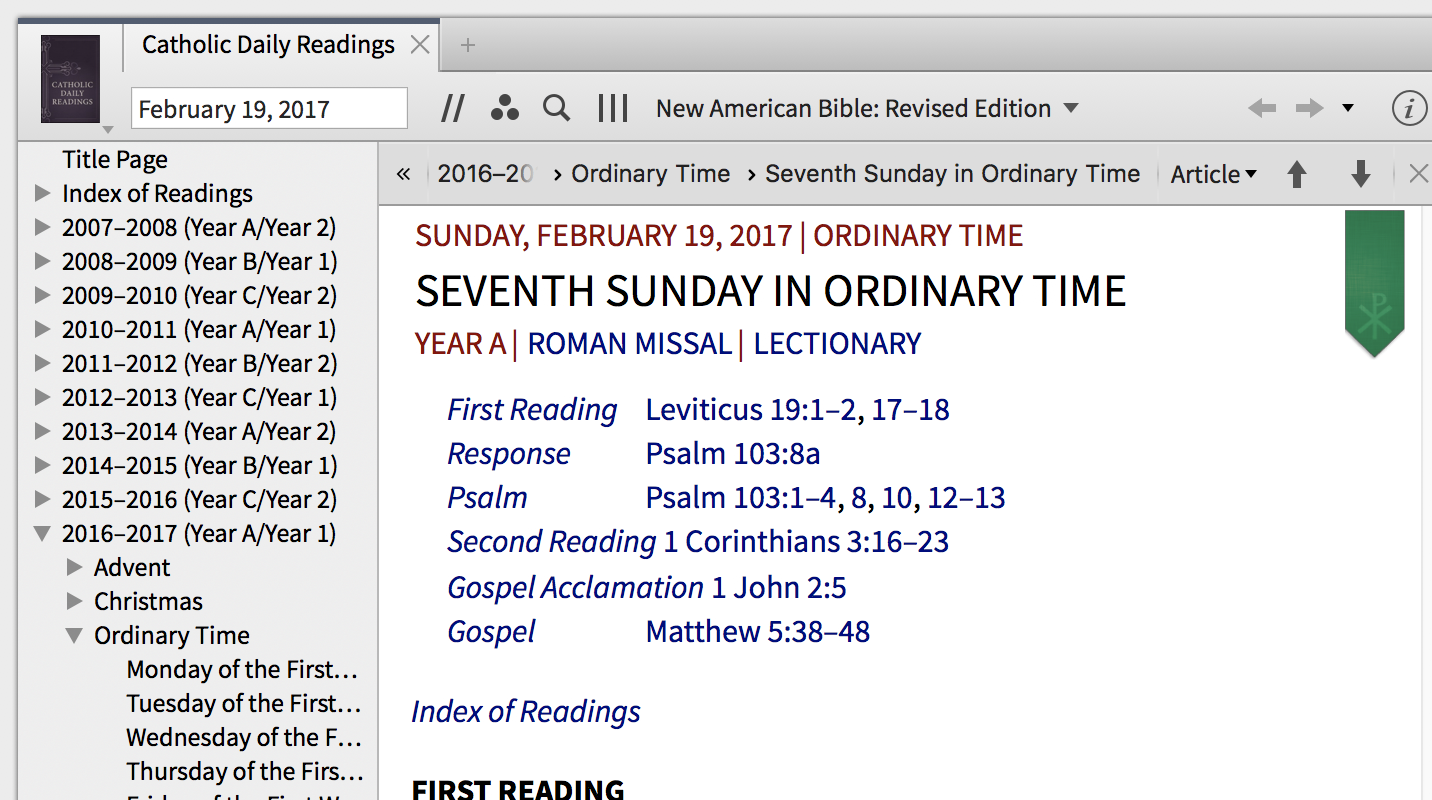The width and height of the screenshot is (1432, 800).
Task: Expand 2011–2012 (Year B/Year 2)
Action: [x=42, y=363]
